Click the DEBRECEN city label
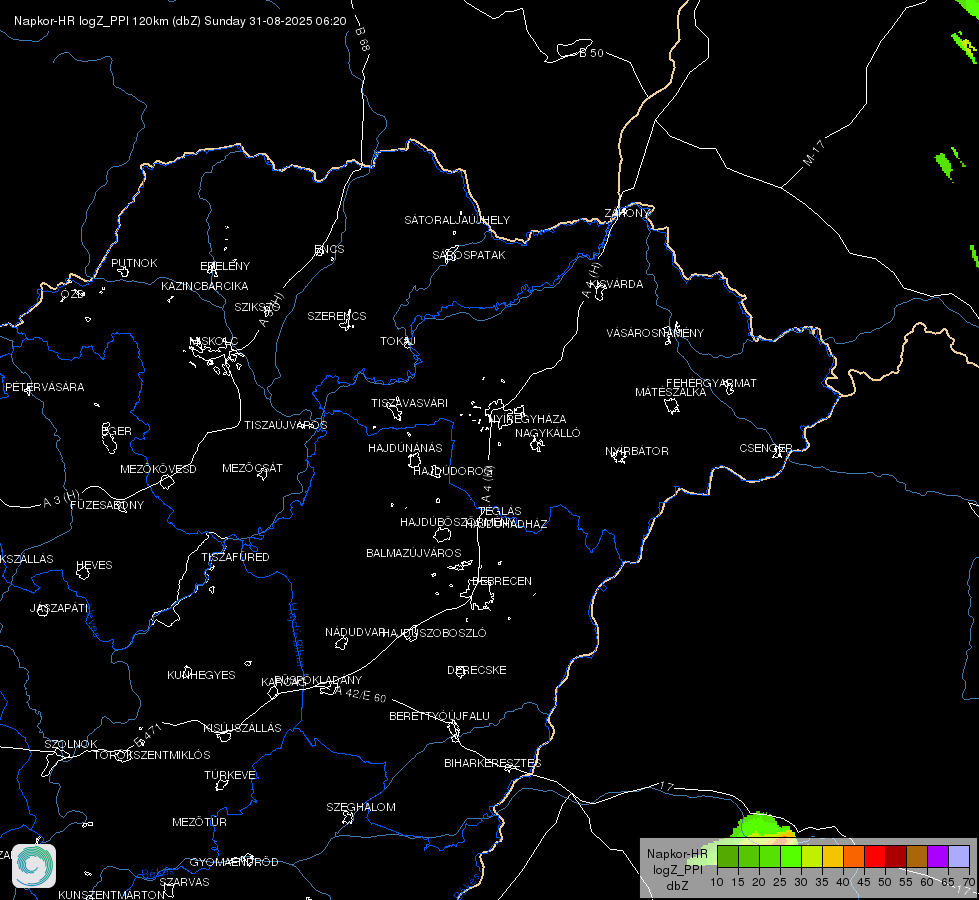Viewport: 979px width, 900px height. click(502, 581)
